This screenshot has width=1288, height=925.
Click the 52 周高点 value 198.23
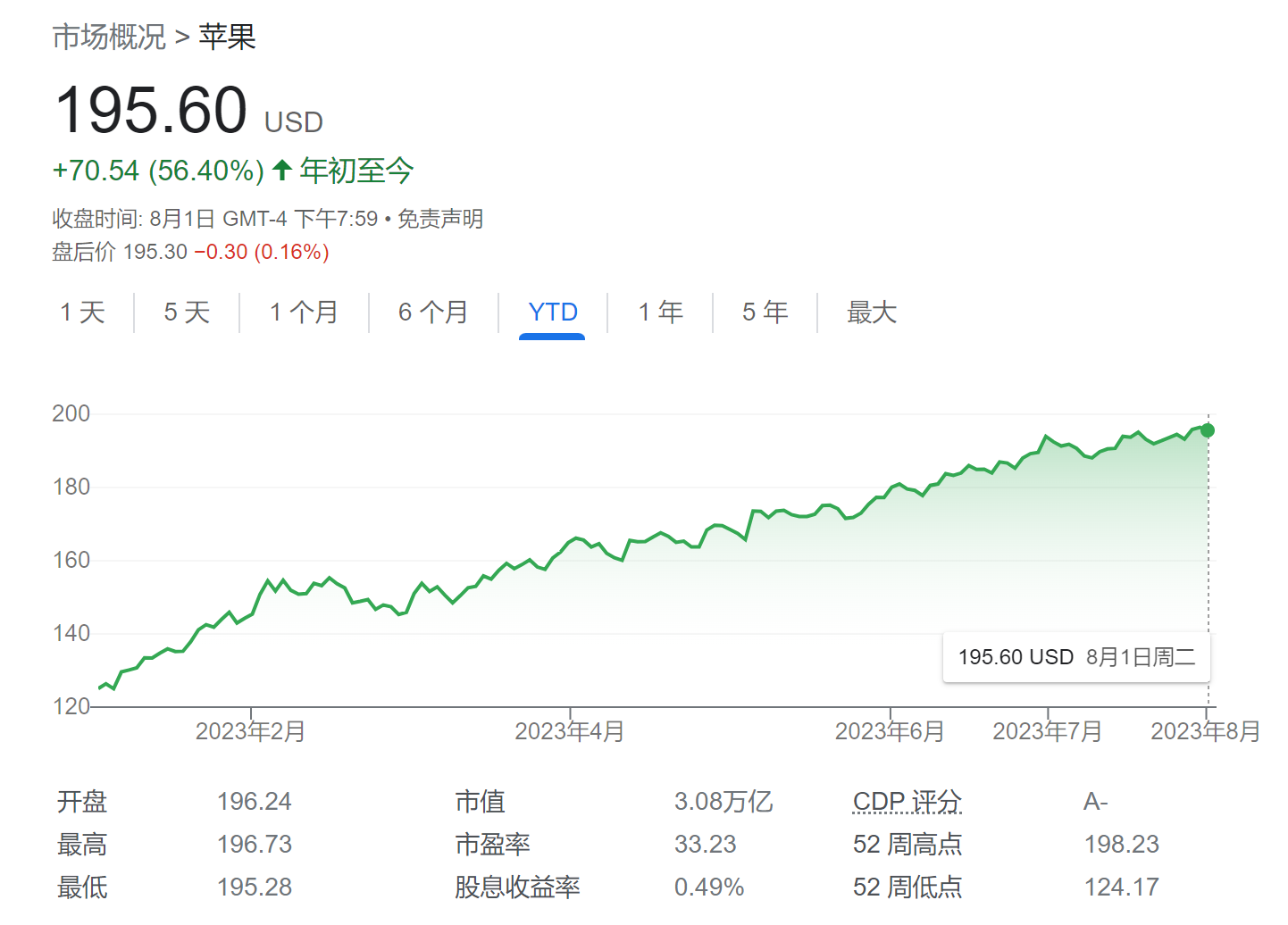point(1121,843)
